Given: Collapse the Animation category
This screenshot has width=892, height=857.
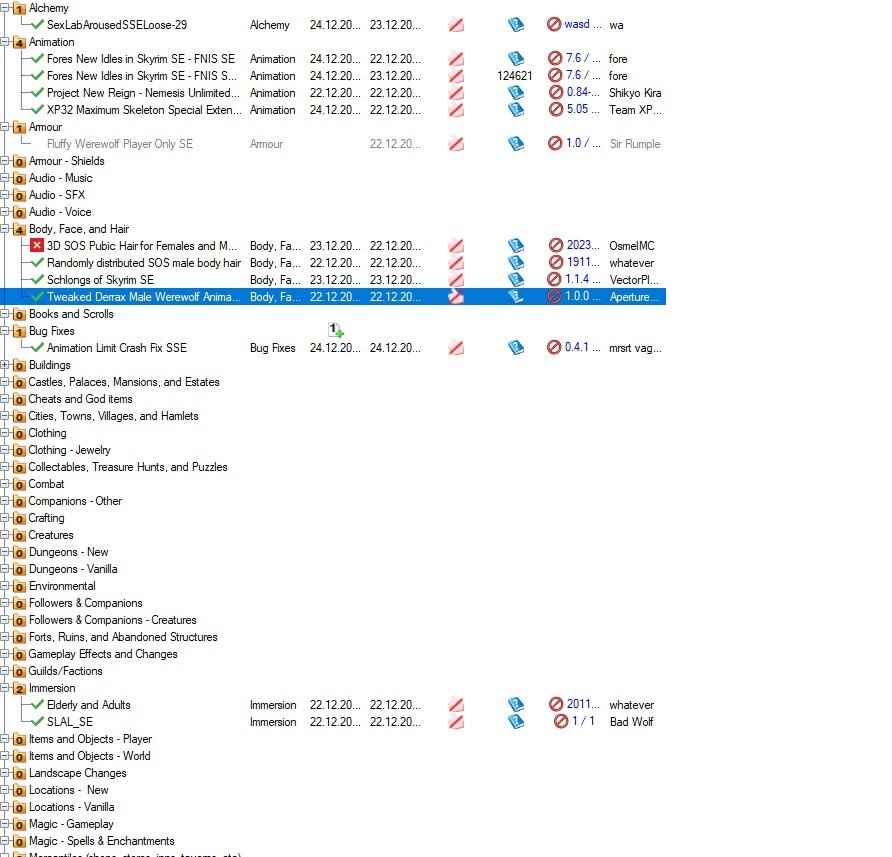Looking at the screenshot, I should click(x=6, y=42).
